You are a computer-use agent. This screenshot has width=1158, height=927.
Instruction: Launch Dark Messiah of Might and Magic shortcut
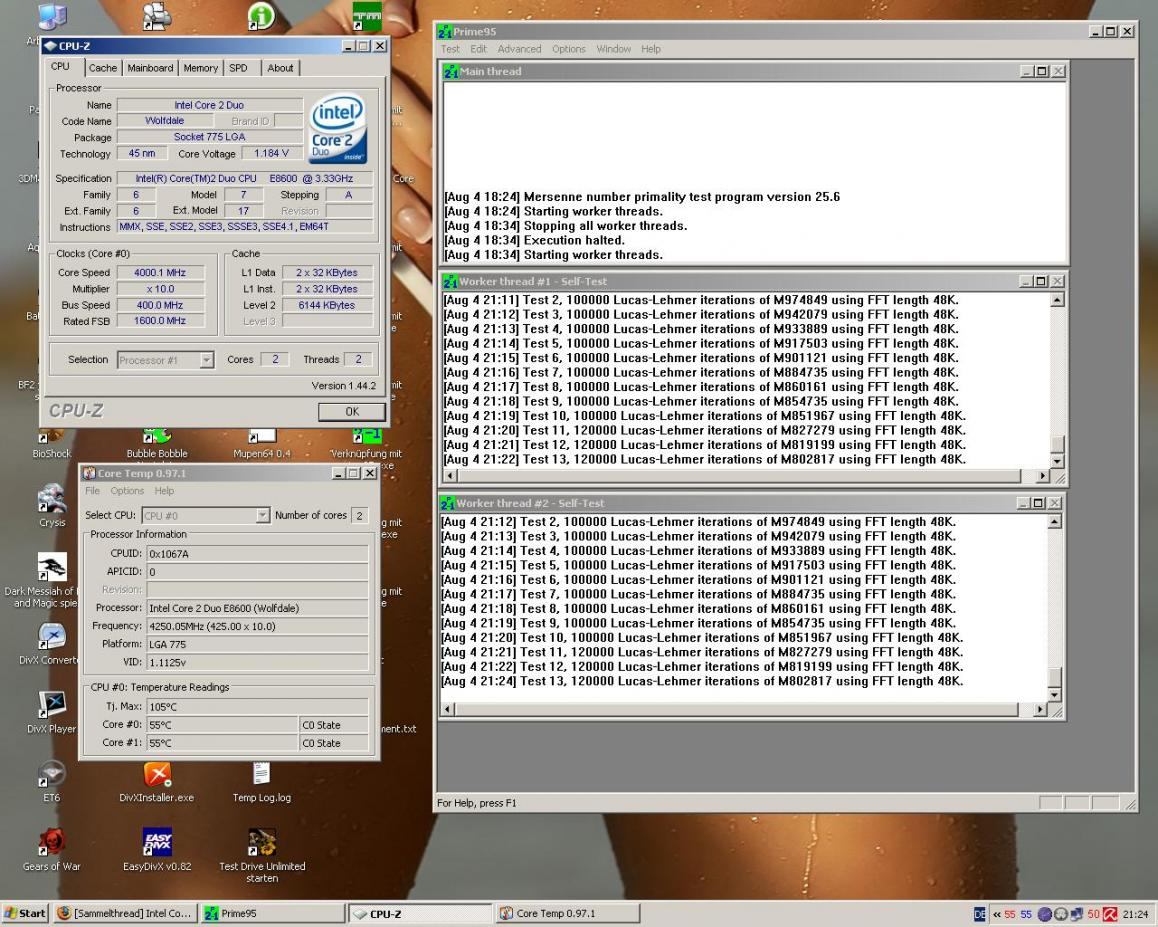[52, 567]
